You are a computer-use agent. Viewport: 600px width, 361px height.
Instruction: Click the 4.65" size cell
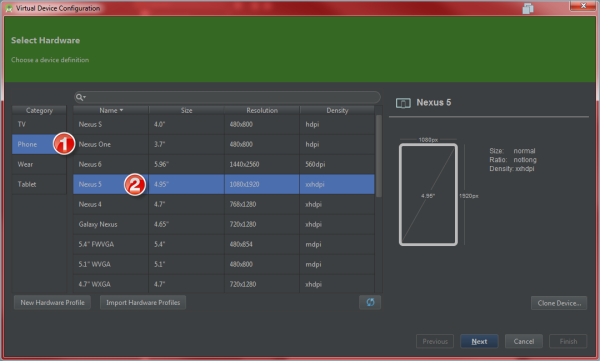click(x=186, y=224)
